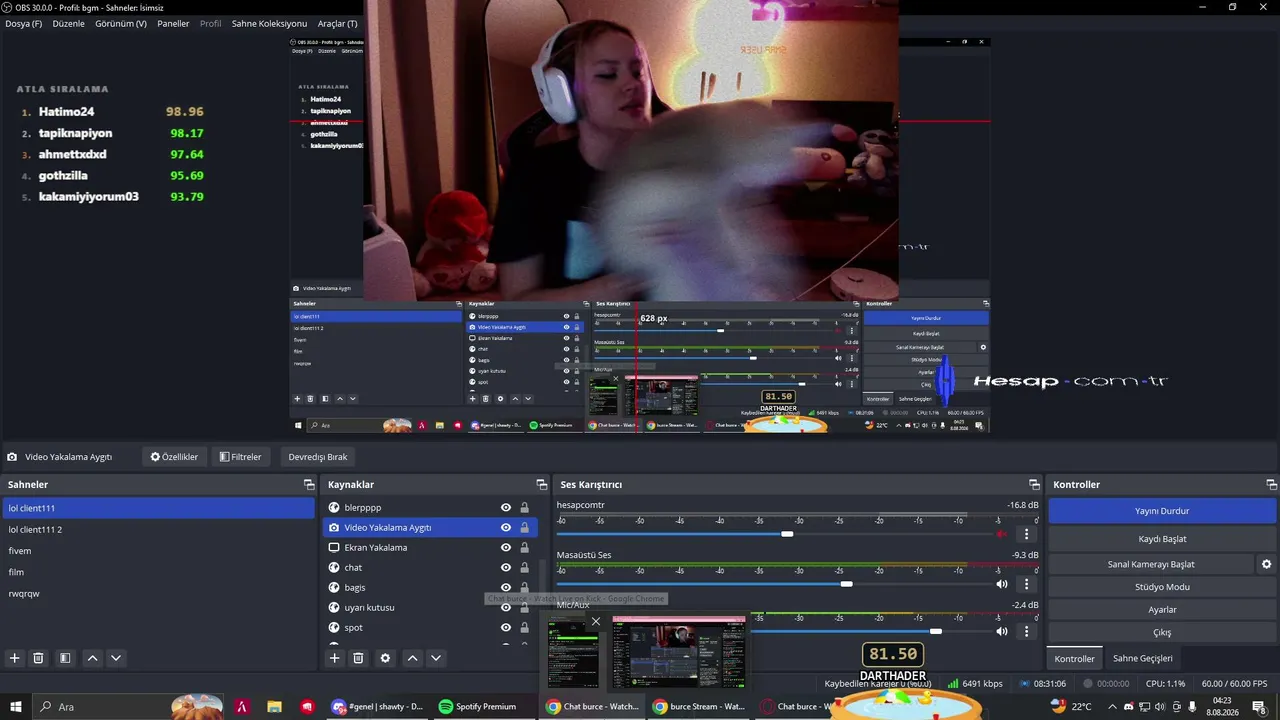The image size is (1280, 720).
Task: Open source properties gear in Kaynaklar toolbar
Action: pos(385,658)
